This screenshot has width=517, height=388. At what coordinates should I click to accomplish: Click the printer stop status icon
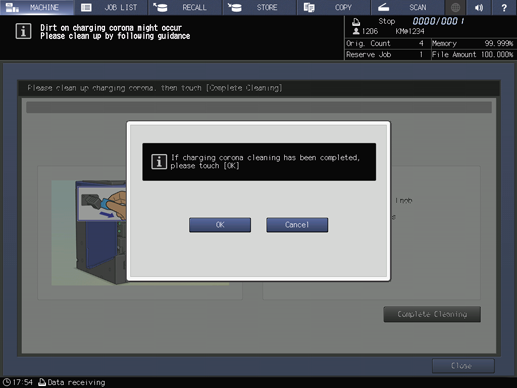tap(356, 22)
